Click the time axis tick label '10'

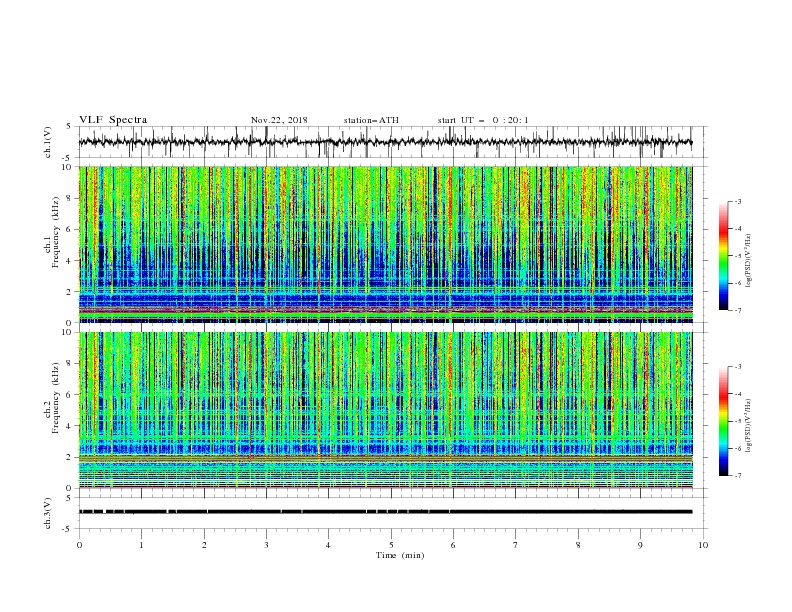pyautogui.click(x=703, y=545)
